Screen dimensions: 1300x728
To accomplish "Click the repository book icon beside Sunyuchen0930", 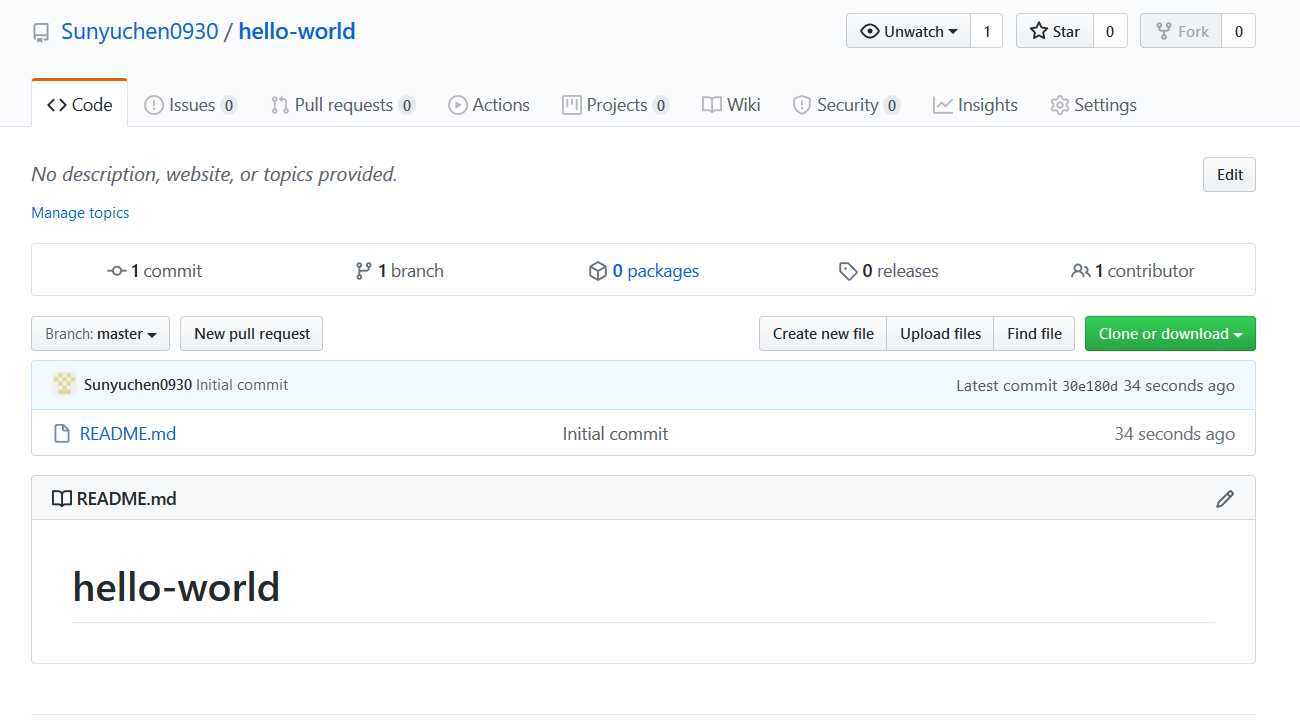I will (41, 33).
